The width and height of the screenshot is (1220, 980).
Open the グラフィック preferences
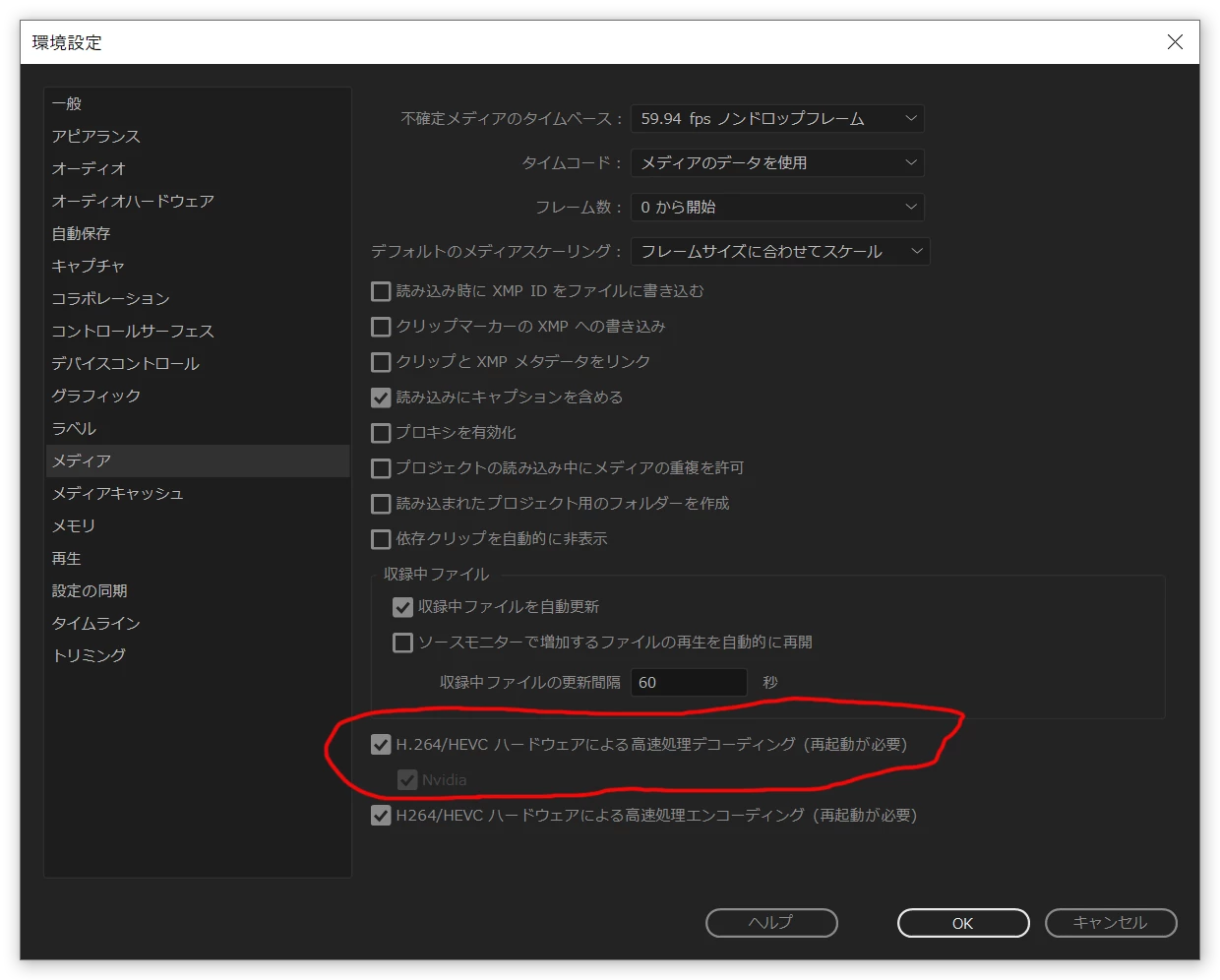click(197, 396)
